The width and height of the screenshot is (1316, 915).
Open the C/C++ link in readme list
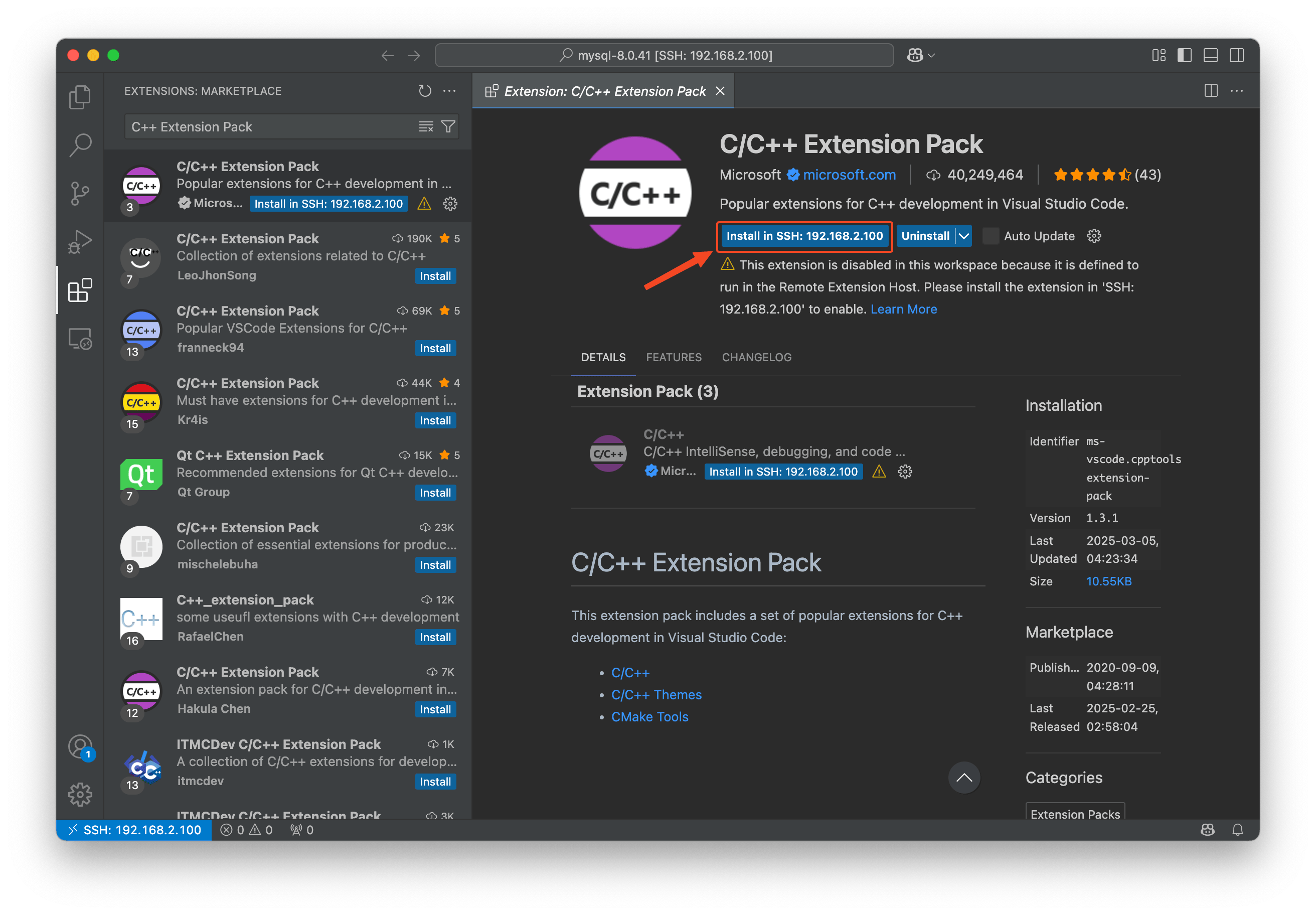point(630,673)
